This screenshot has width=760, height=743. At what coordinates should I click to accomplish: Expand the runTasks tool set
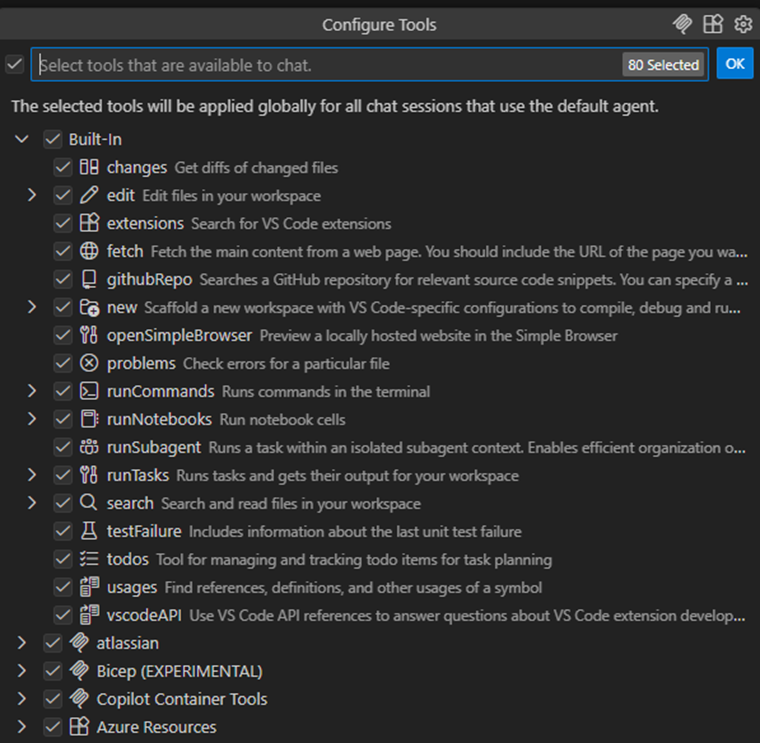click(x=32, y=475)
